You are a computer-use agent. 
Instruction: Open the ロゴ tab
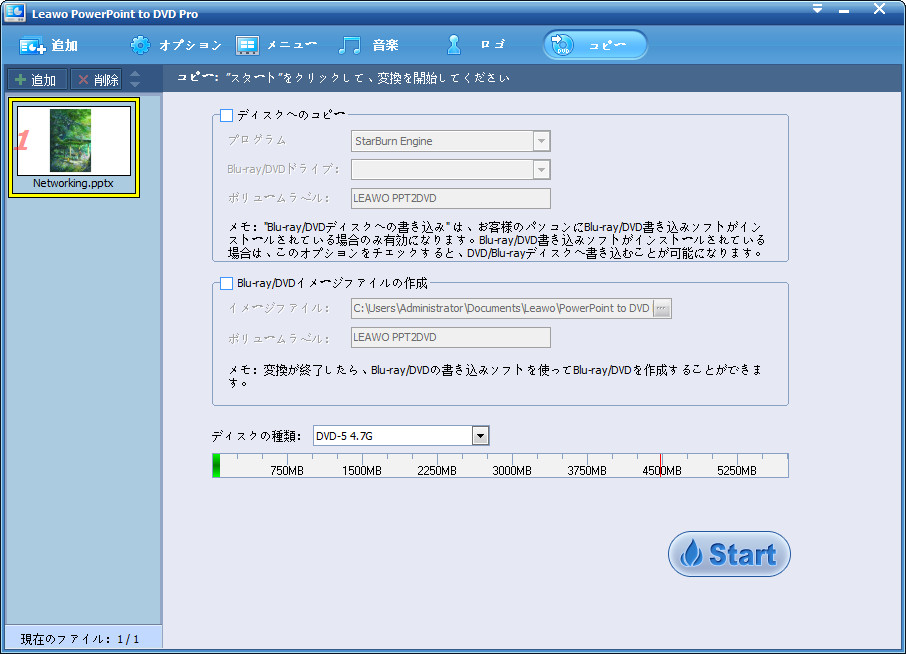[x=476, y=45]
